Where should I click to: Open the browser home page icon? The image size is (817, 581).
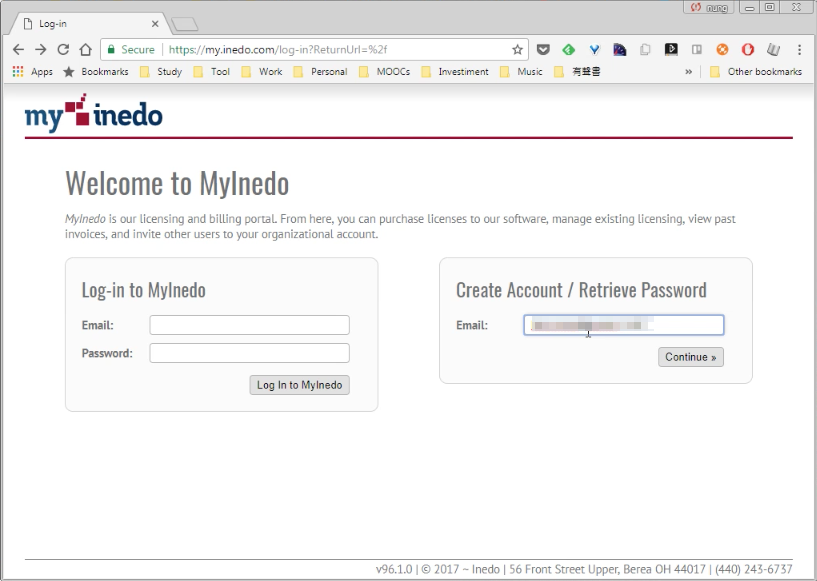point(85,50)
